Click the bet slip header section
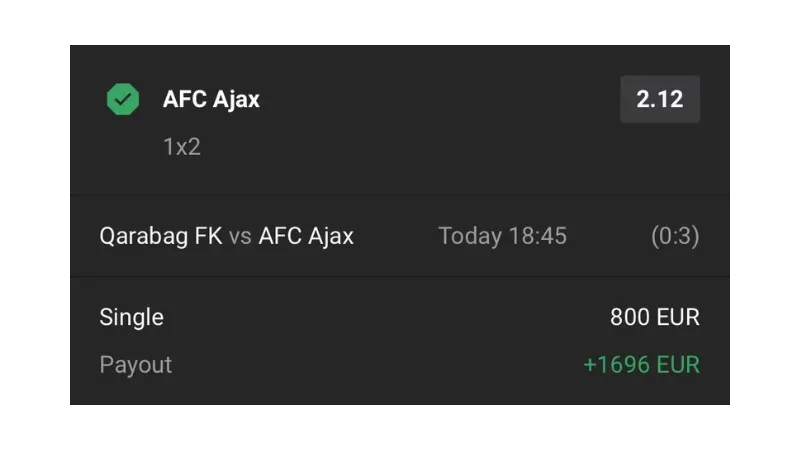 click(x=400, y=120)
